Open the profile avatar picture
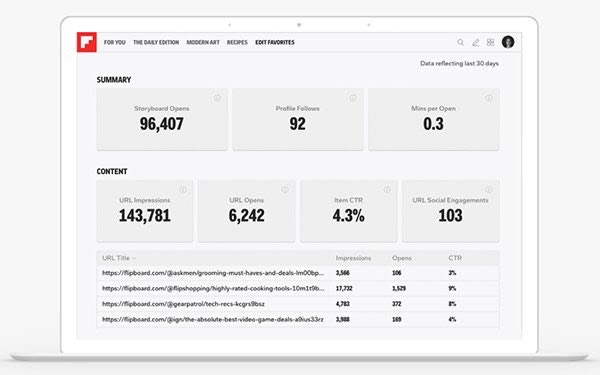 508,42
